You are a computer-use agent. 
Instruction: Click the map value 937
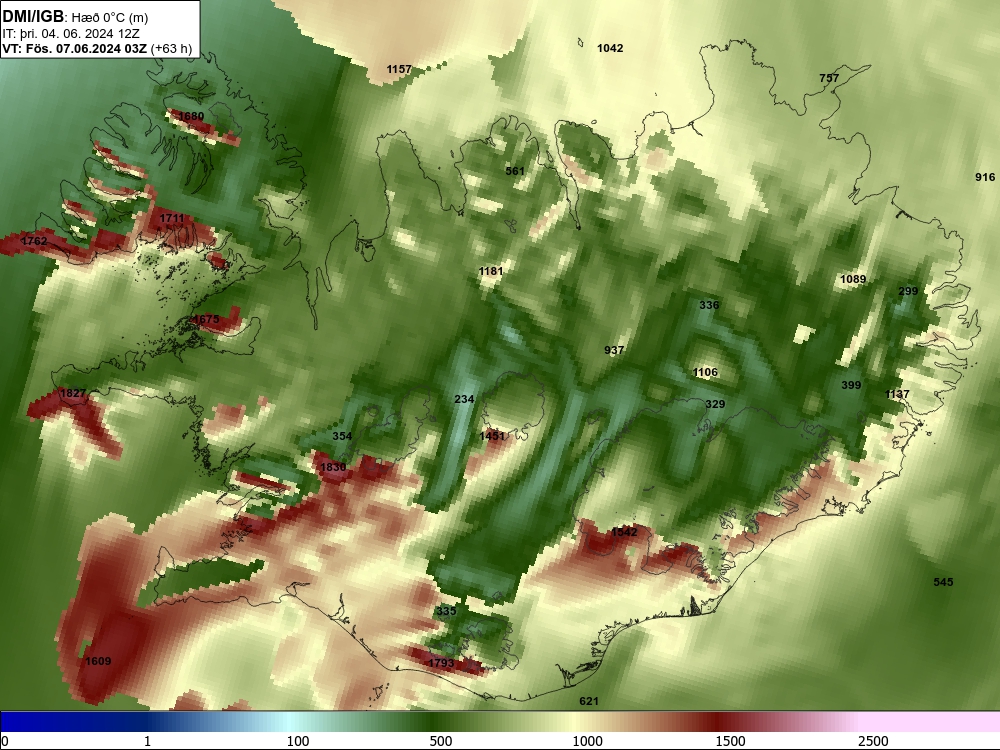(x=614, y=349)
